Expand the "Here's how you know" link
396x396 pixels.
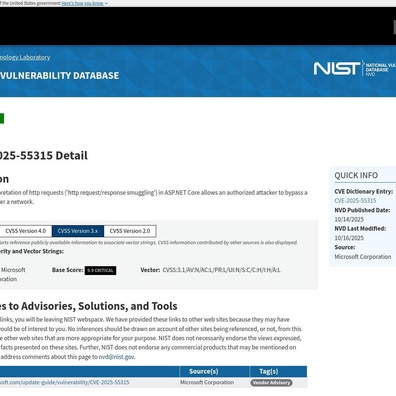(85, 3)
